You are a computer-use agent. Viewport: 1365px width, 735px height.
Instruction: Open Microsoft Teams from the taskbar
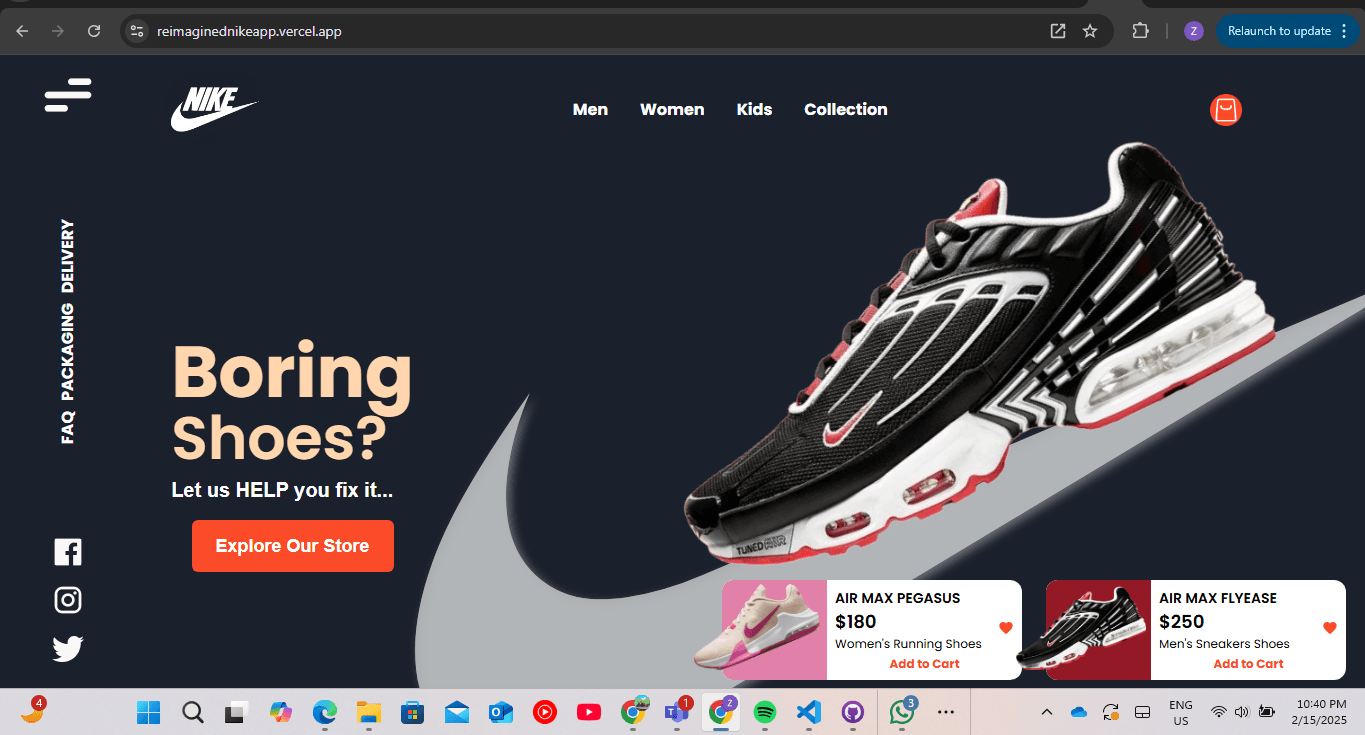(677, 712)
